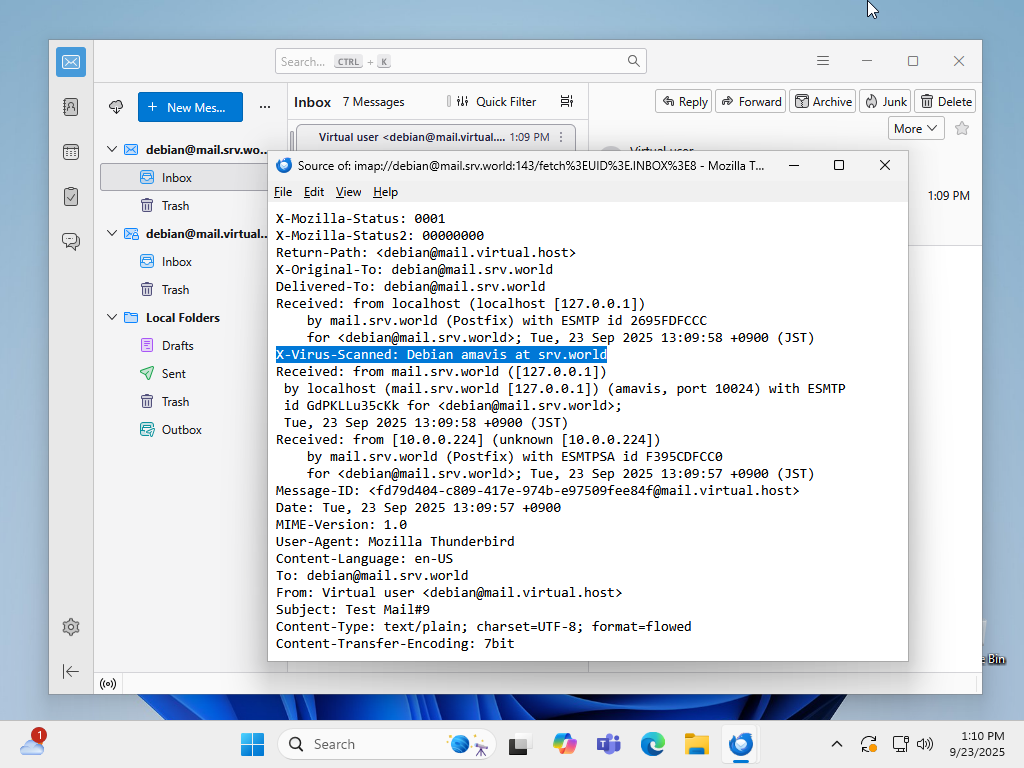Expand the More actions dropdown
The height and width of the screenshot is (768, 1024).
click(x=916, y=128)
